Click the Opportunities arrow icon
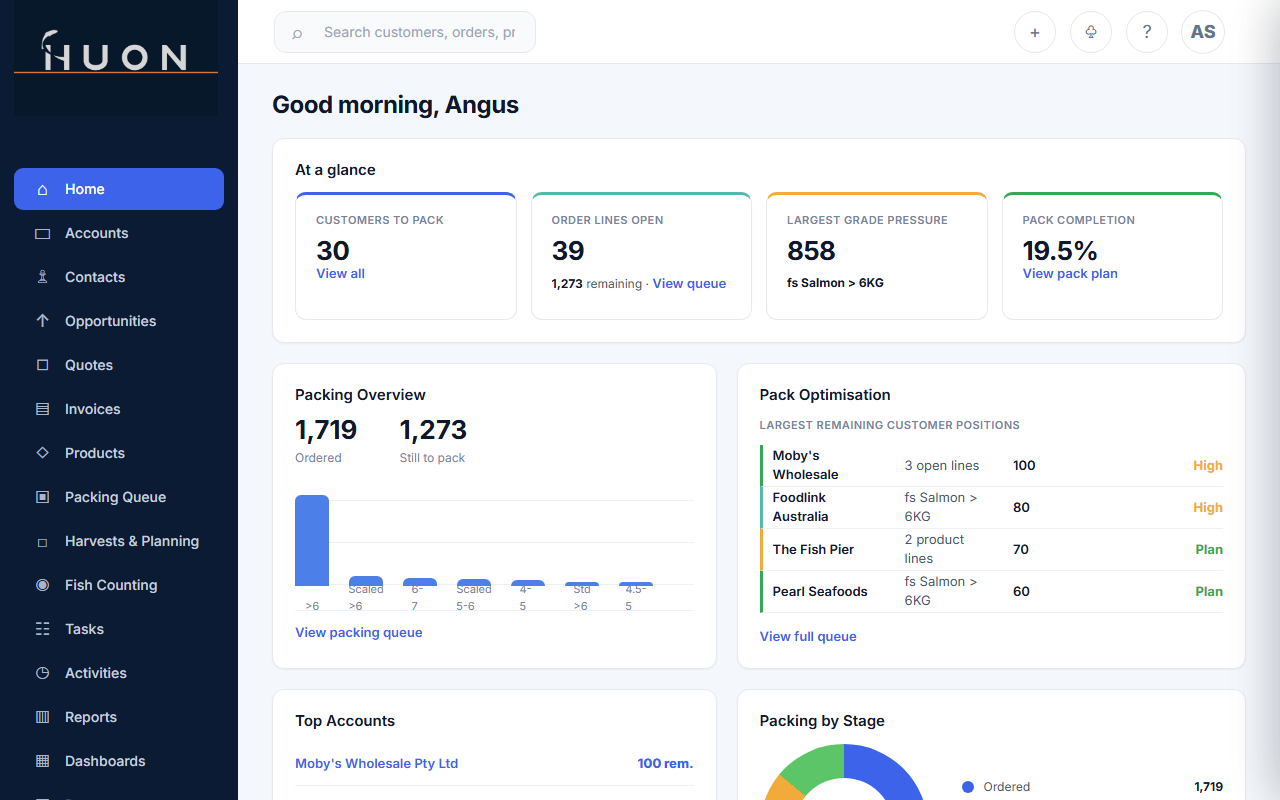This screenshot has height=800, width=1280. (x=42, y=321)
